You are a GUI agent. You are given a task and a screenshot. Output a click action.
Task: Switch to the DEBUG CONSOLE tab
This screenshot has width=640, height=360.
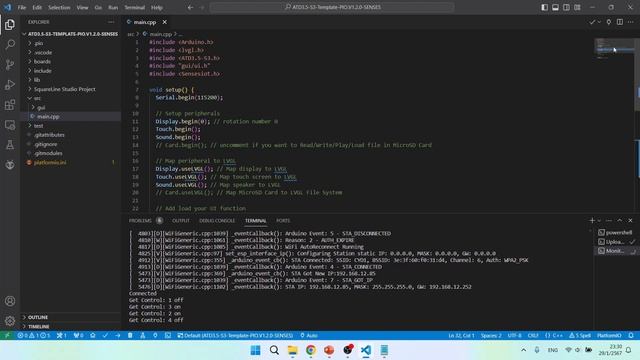click(x=217, y=220)
